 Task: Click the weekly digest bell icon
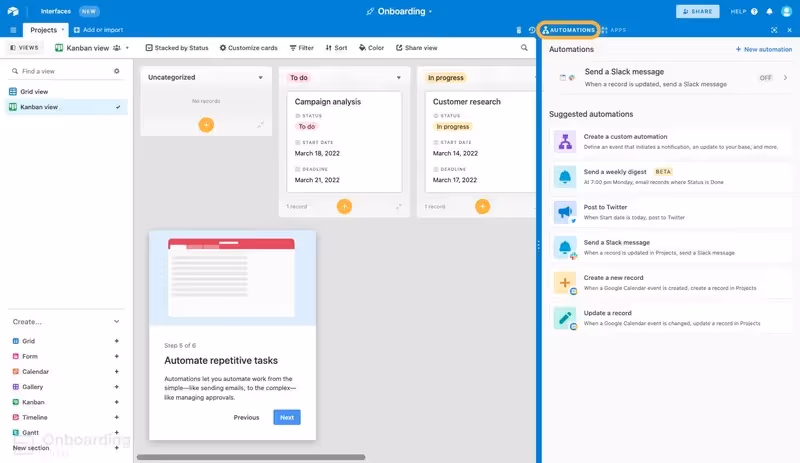[565, 177]
